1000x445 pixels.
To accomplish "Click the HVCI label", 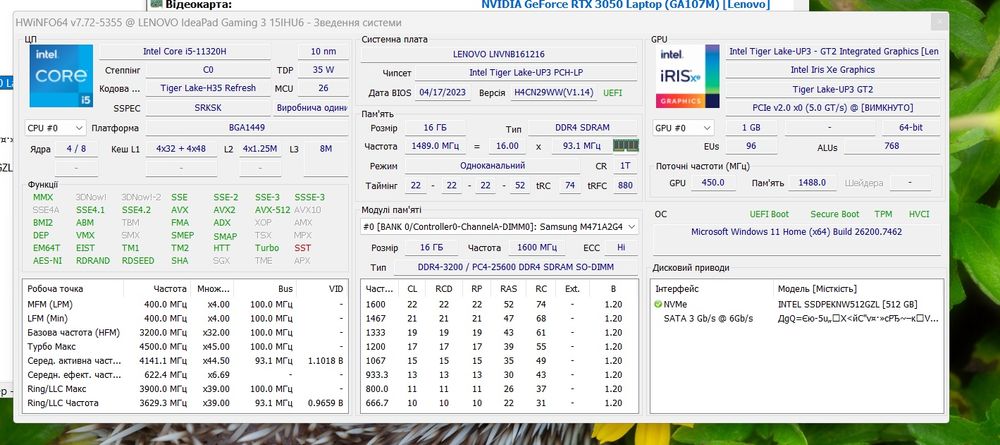I will [x=919, y=214].
